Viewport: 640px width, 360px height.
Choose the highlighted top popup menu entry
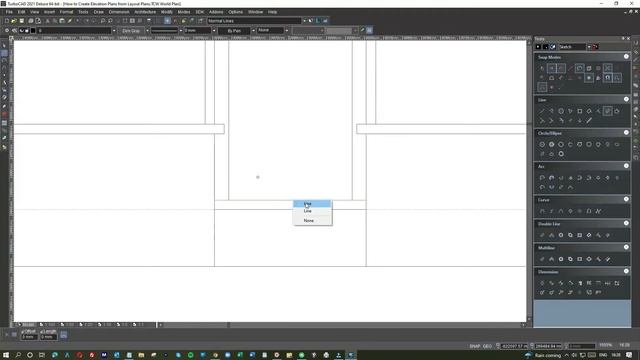(313, 204)
